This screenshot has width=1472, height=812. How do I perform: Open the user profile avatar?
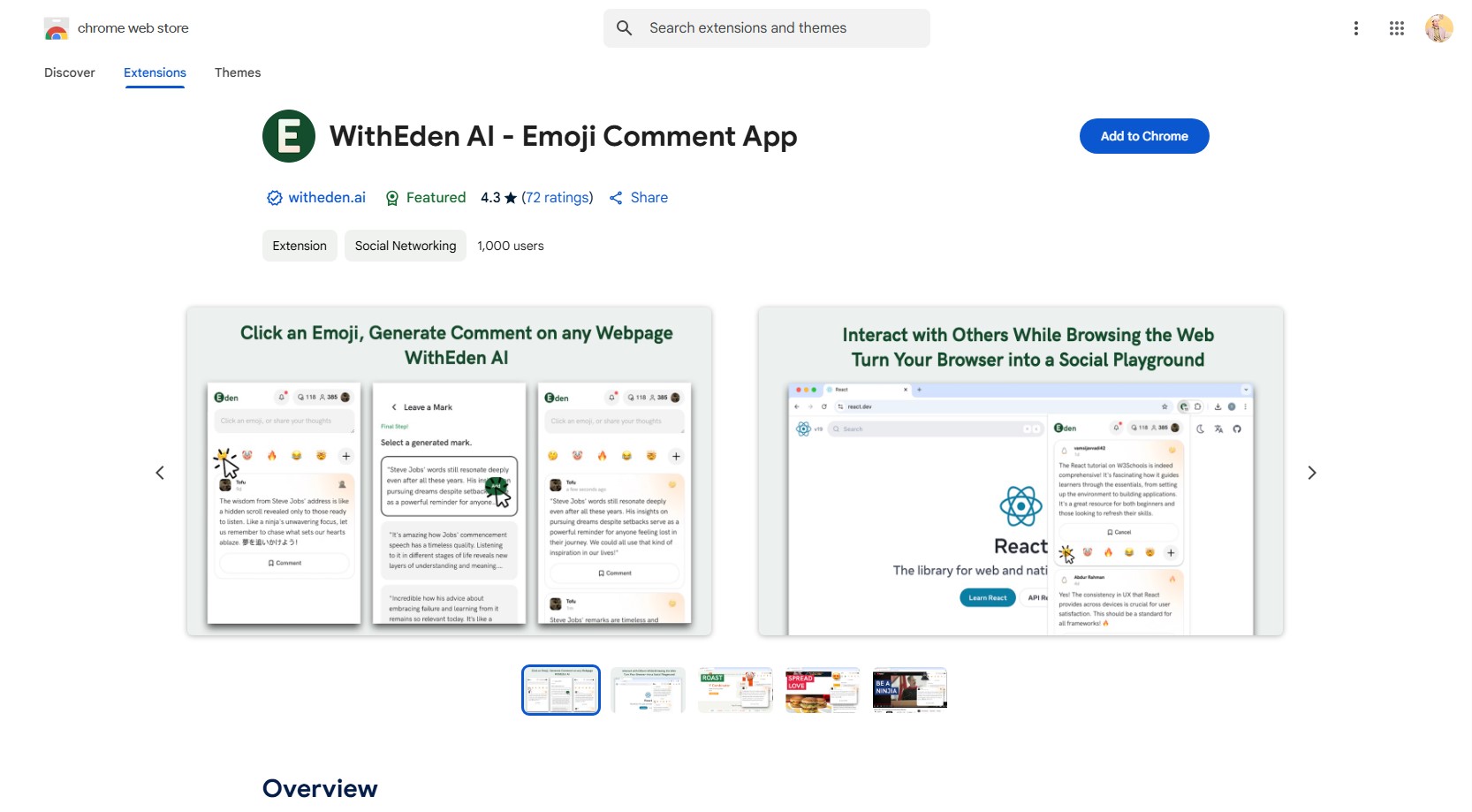(1438, 28)
